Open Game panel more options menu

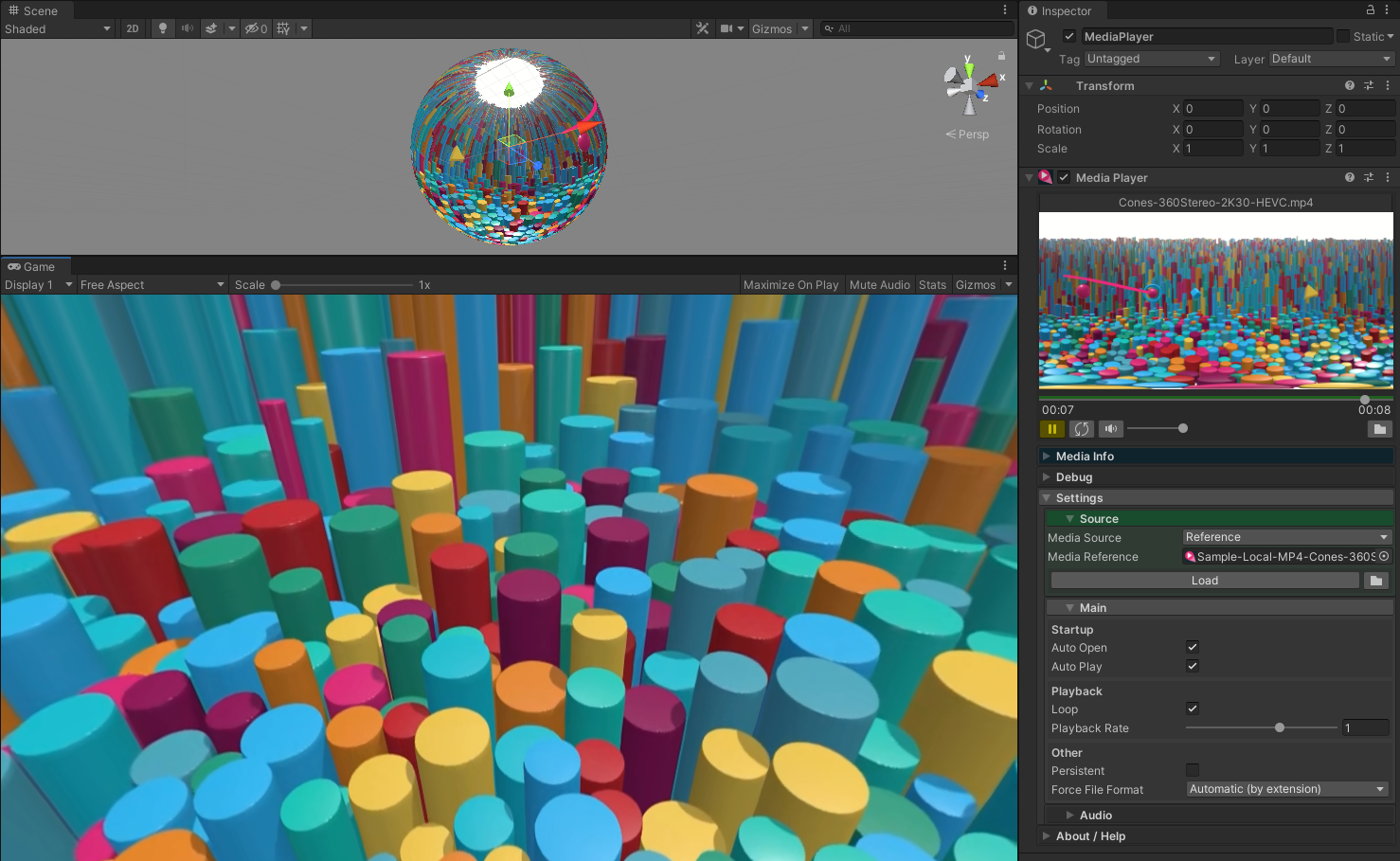pos(1005,265)
